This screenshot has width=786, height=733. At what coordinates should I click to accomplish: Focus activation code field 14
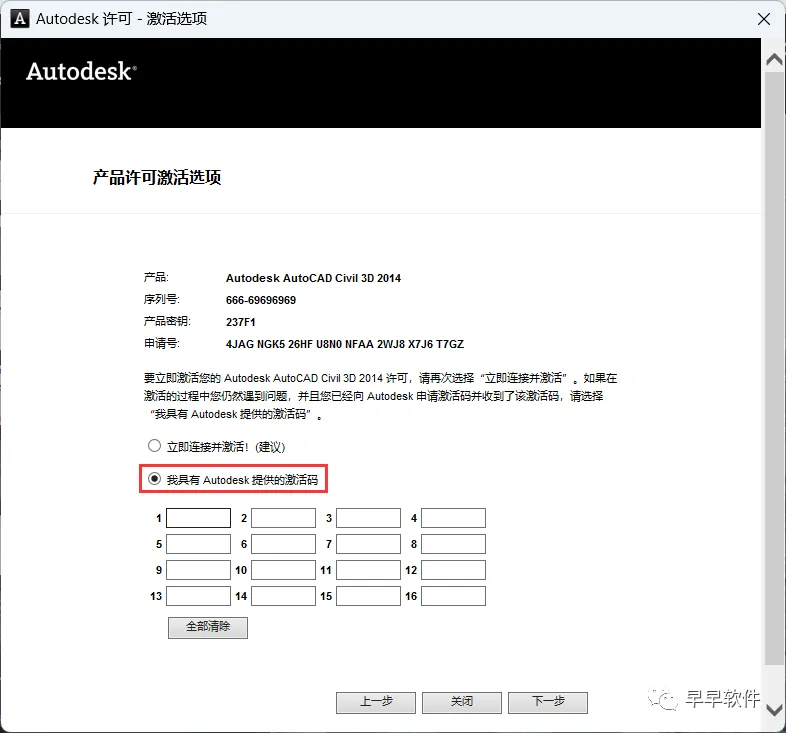(x=283, y=596)
